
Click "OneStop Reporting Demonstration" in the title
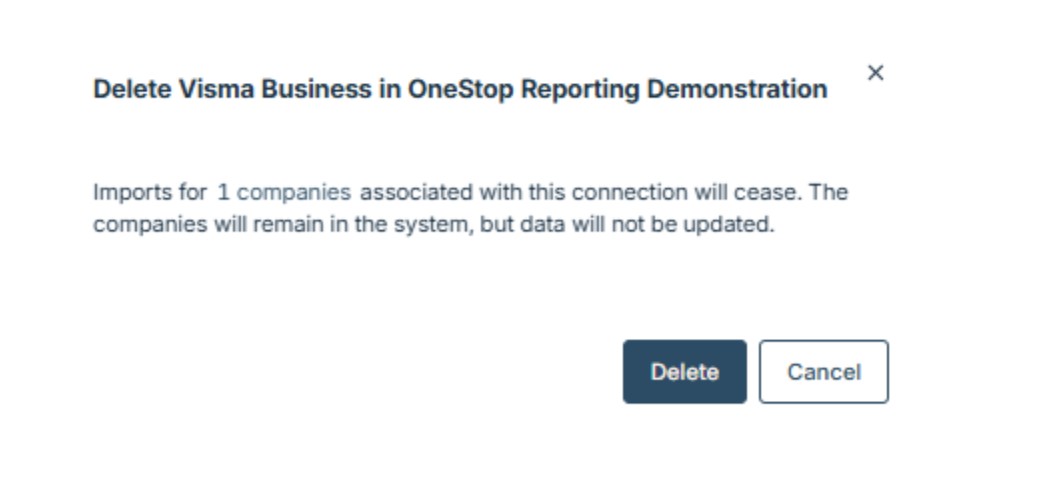click(617, 89)
